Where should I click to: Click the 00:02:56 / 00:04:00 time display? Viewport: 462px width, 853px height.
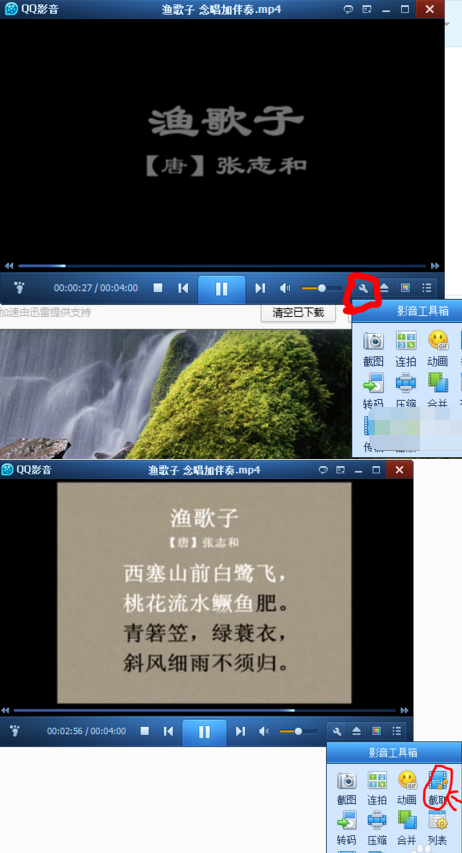point(87,731)
